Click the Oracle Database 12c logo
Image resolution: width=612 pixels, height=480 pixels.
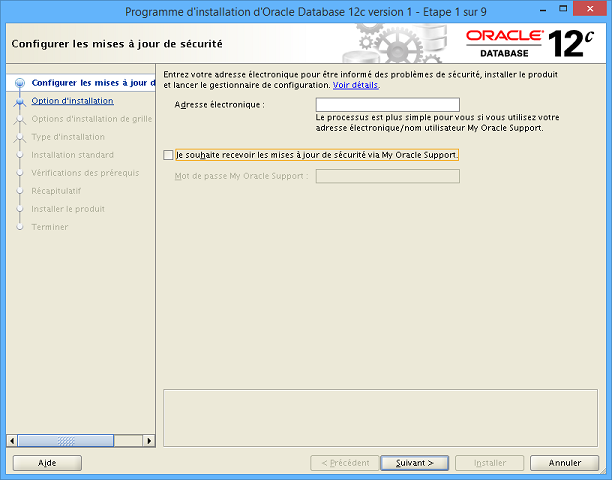coord(530,44)
